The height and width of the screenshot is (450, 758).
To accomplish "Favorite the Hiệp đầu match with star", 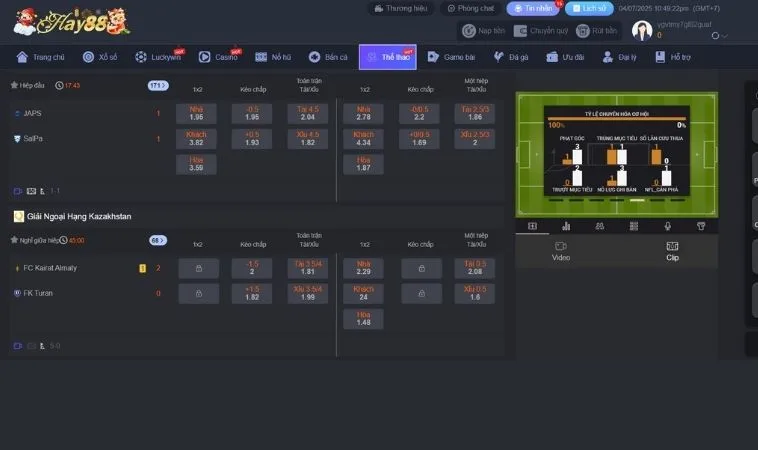I will 14,86.
